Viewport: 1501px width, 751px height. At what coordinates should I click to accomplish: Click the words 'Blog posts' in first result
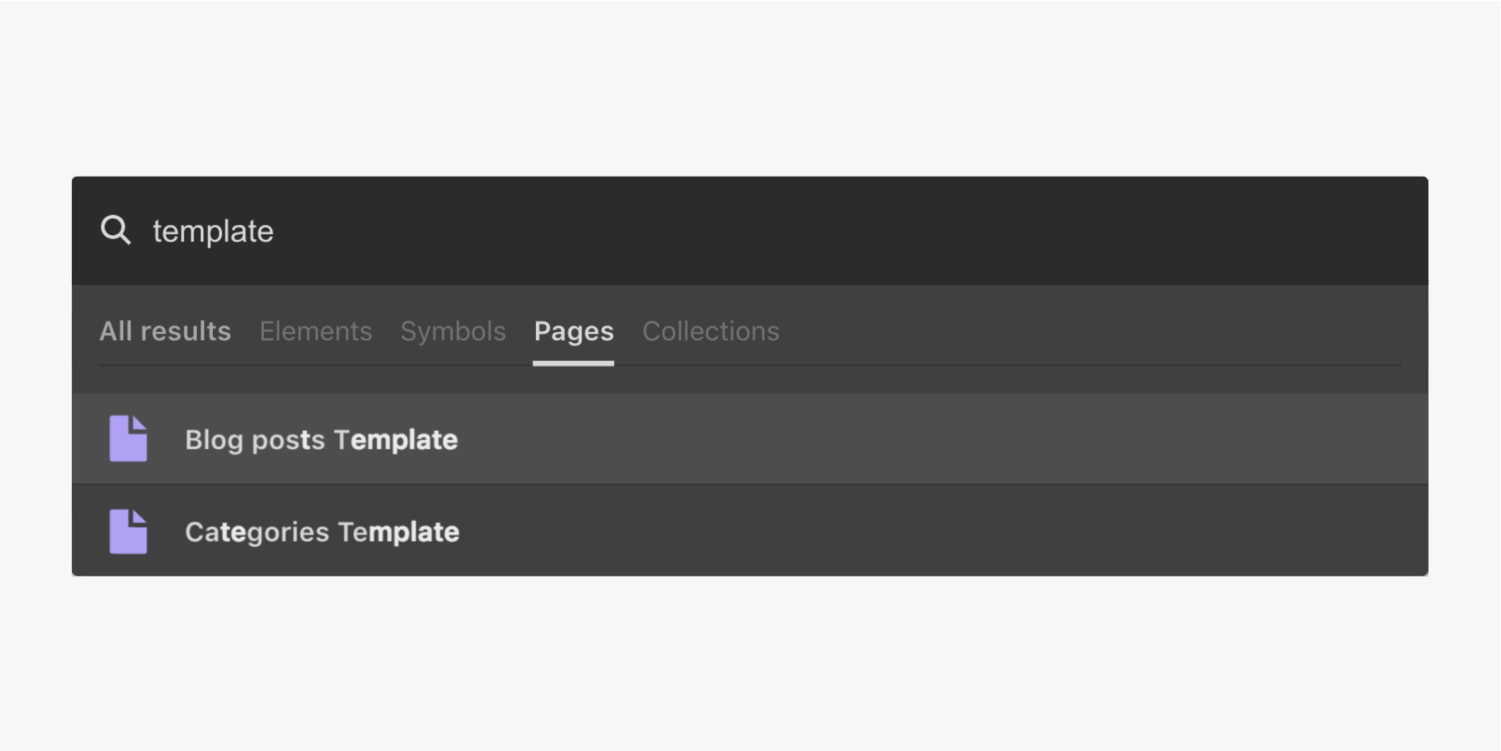[x=256, y=440]
